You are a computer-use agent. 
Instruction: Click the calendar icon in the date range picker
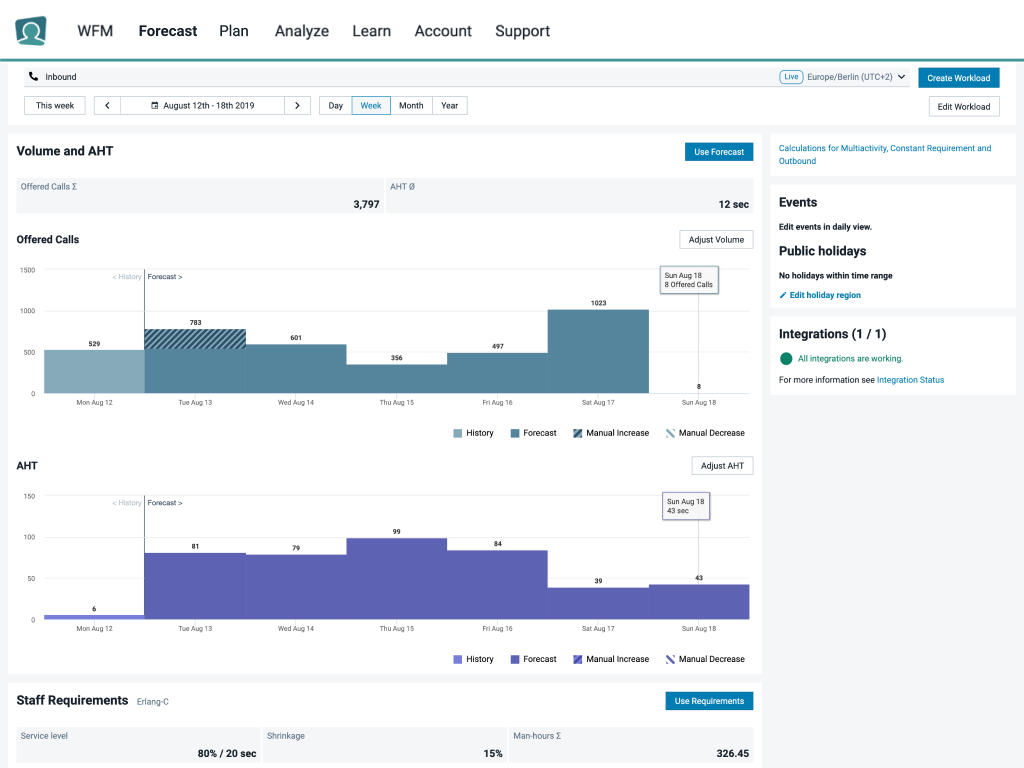152,105
